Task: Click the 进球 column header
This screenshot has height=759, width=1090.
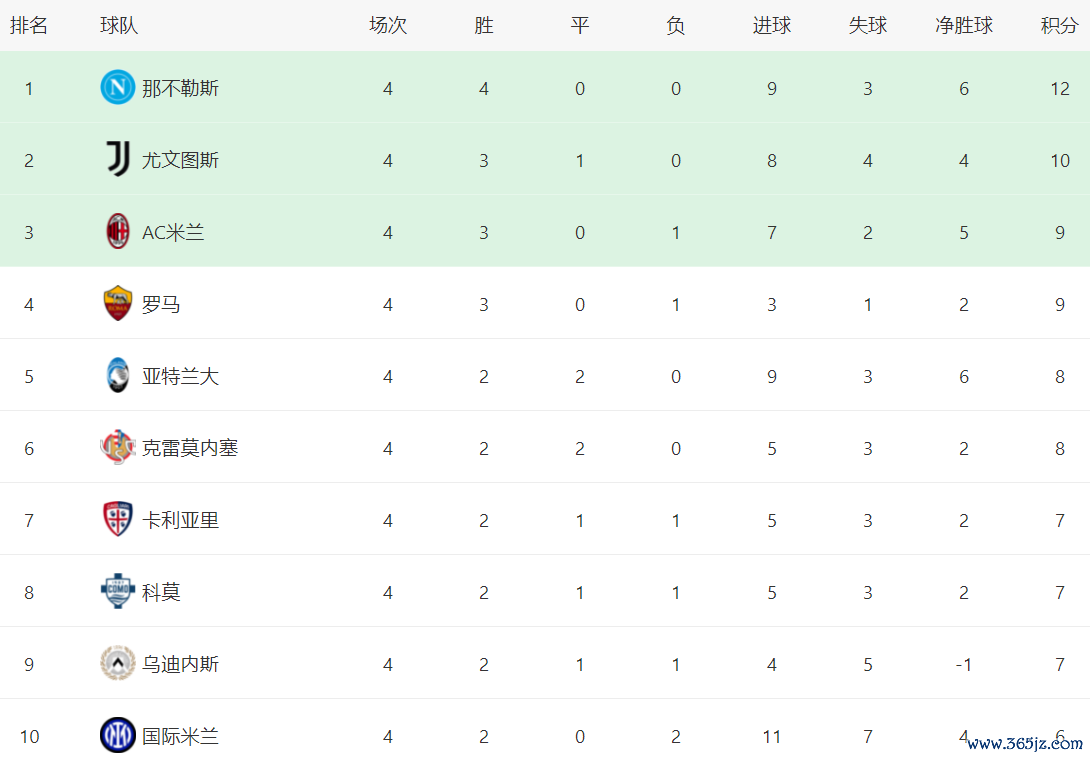Action: 772,26
